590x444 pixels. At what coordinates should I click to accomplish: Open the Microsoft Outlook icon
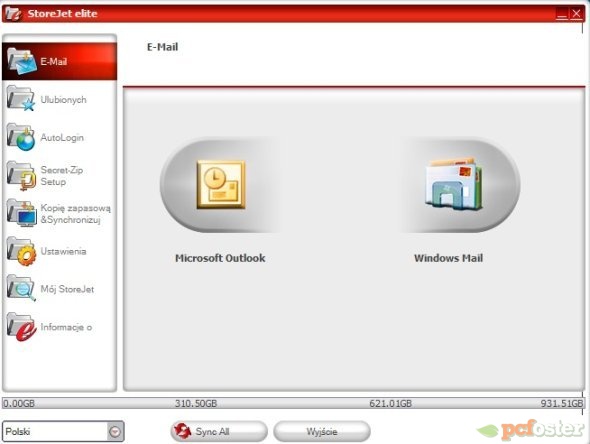click(221, 184)
